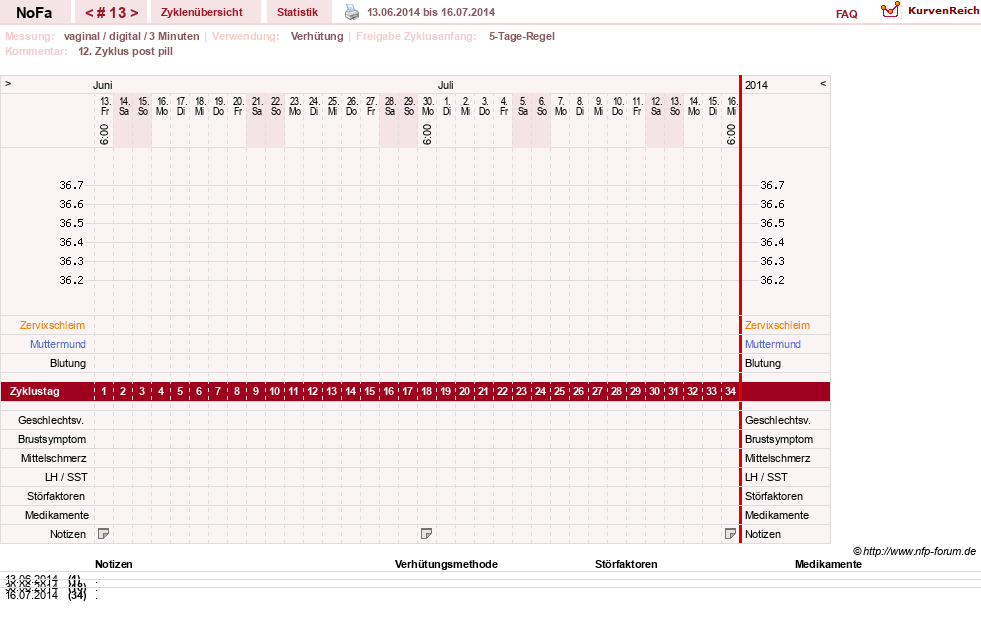The width and height of the screenshot is (981, 643).
Task: Click the date column 13. Fr in June
Action: (105, 106)
